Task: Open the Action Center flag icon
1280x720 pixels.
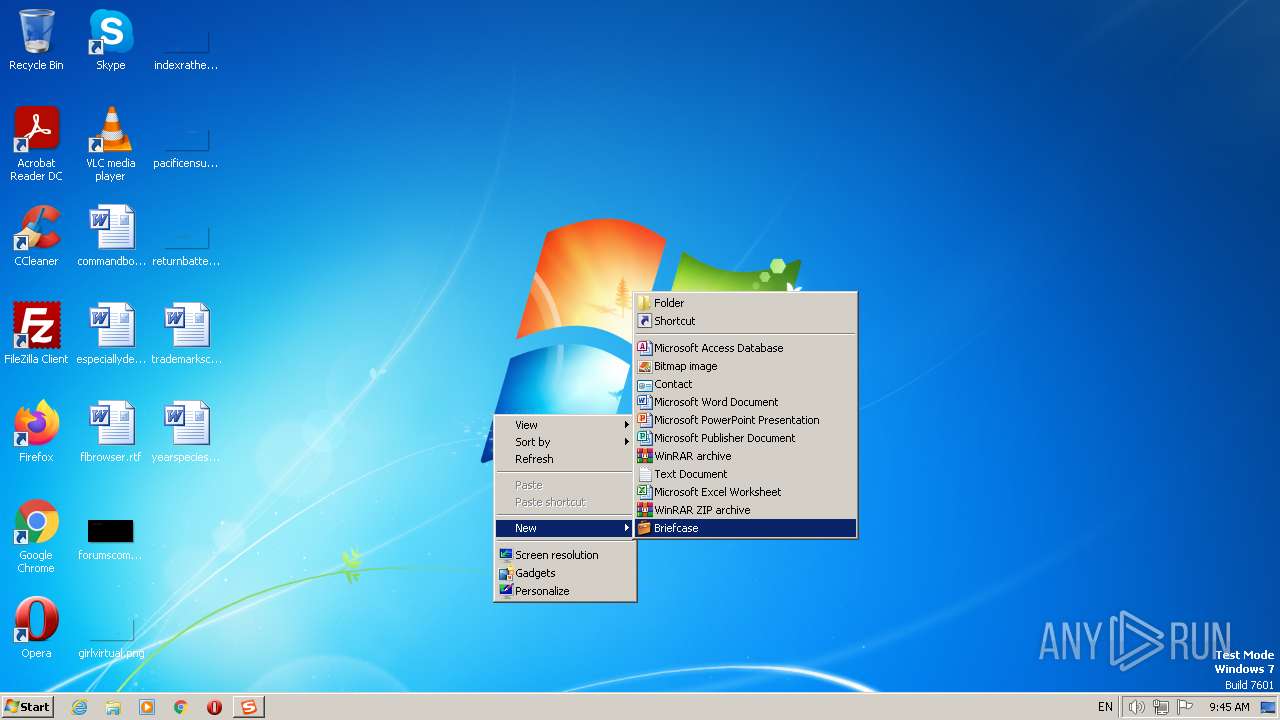Action: click(x=1185, y=707)
